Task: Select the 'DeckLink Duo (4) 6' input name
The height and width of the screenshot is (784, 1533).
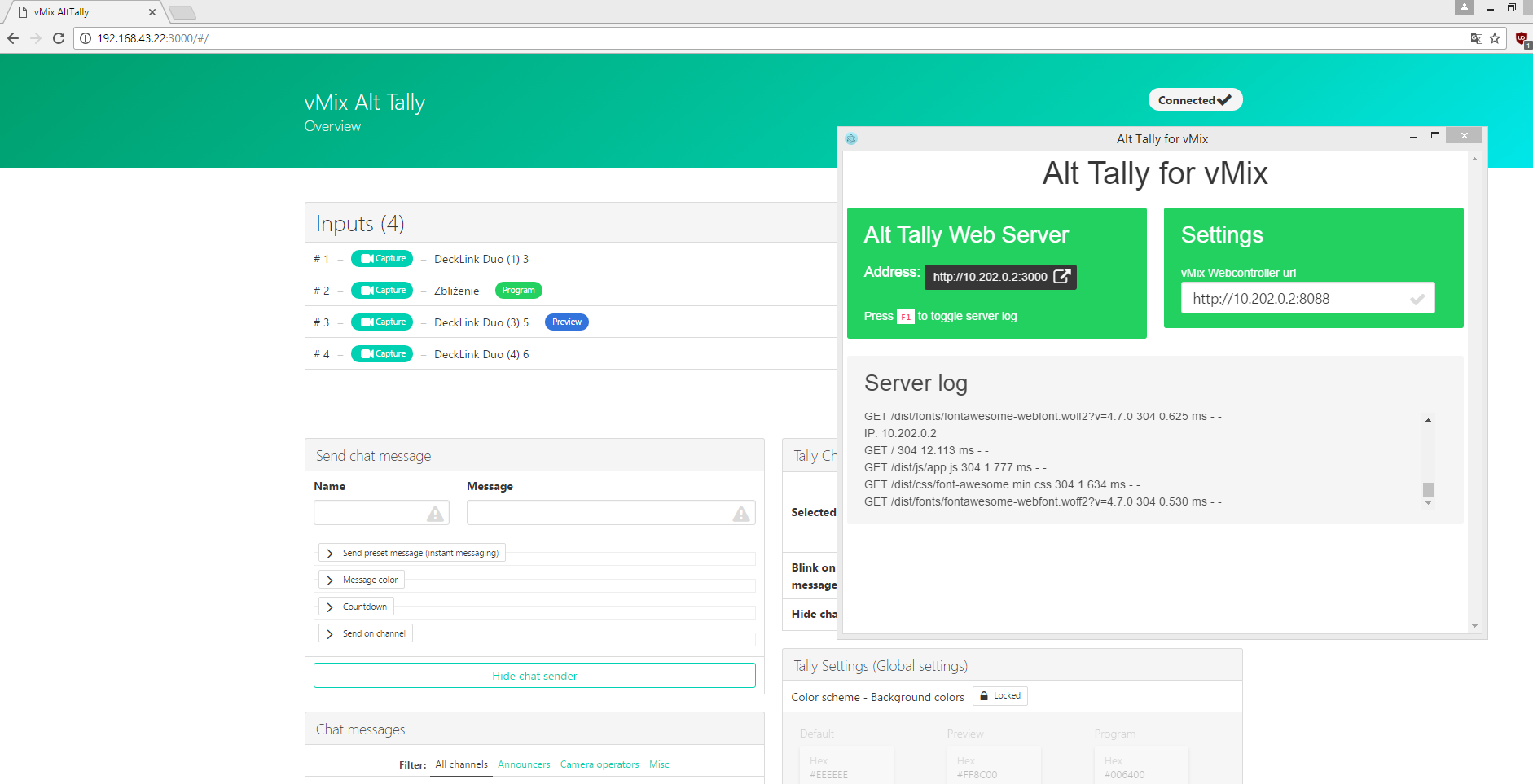Action: [x=481, y=354]
